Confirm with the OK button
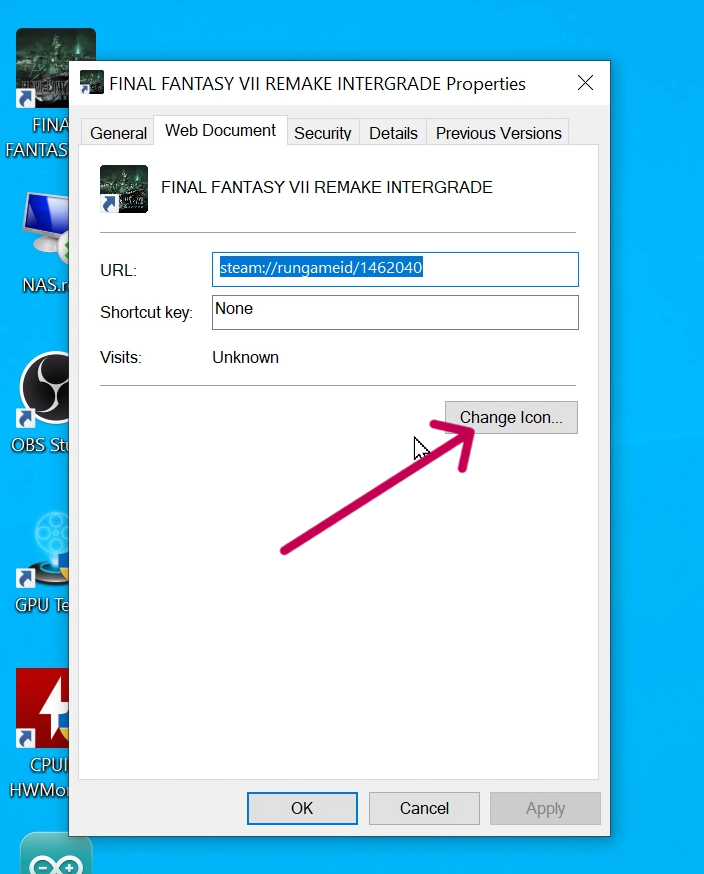Viewport: 704px width, 874px height. point(302,808)
